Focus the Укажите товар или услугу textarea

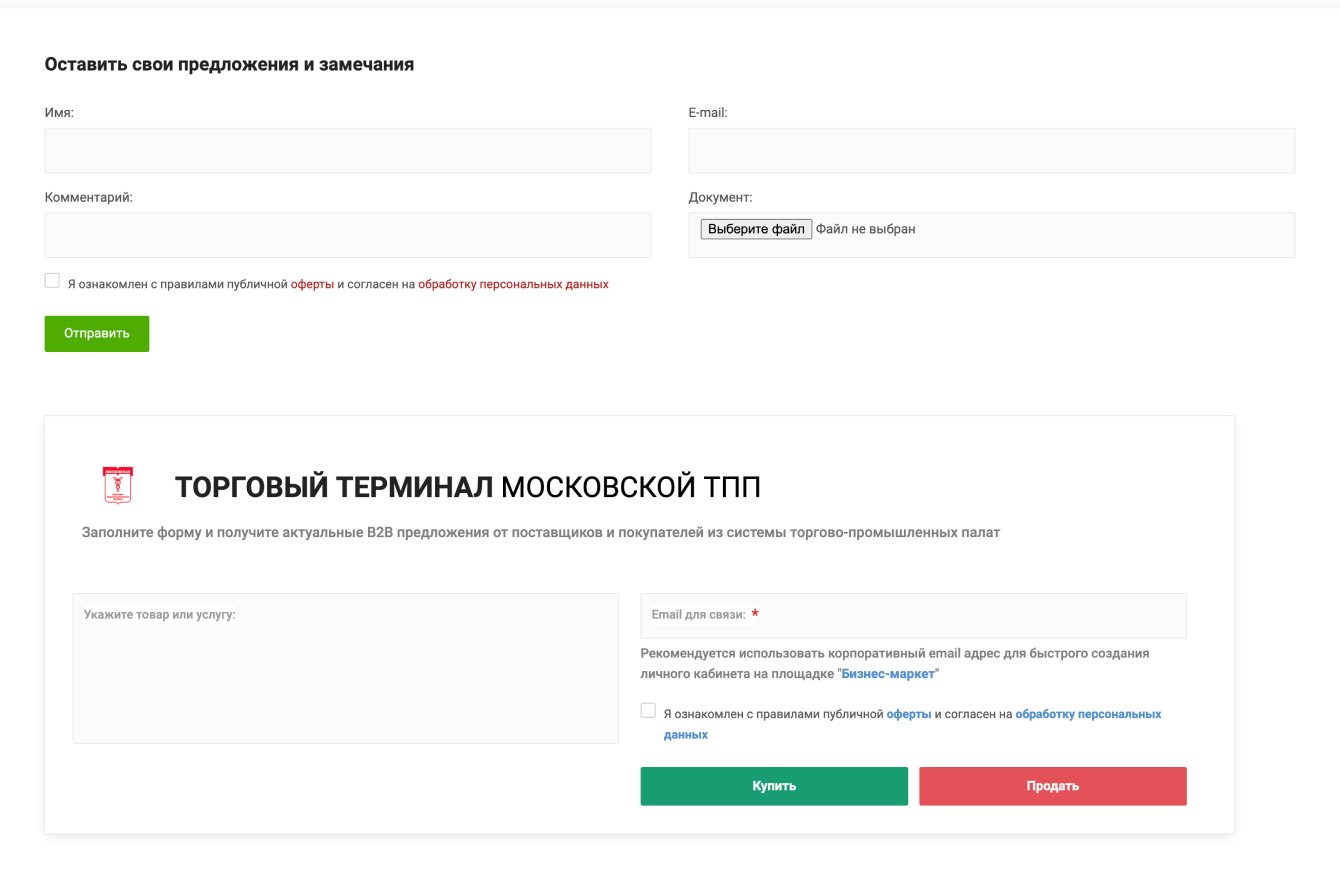(x=346, y=668)
